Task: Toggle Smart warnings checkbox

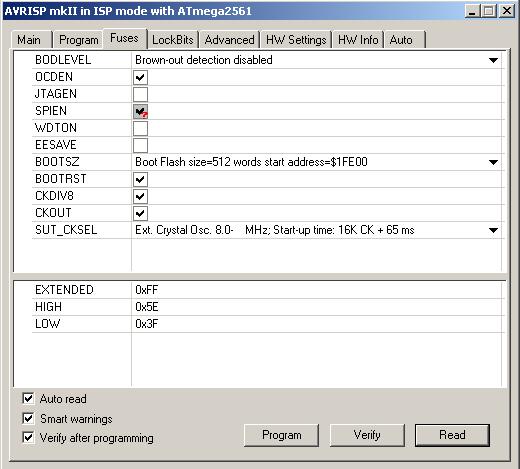Action: 28,418
